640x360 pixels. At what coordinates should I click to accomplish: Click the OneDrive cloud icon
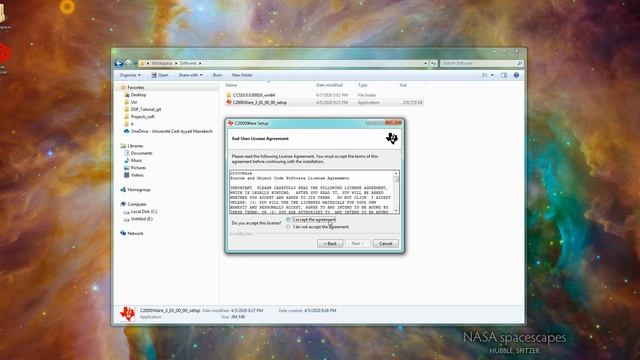pos(127,131)
